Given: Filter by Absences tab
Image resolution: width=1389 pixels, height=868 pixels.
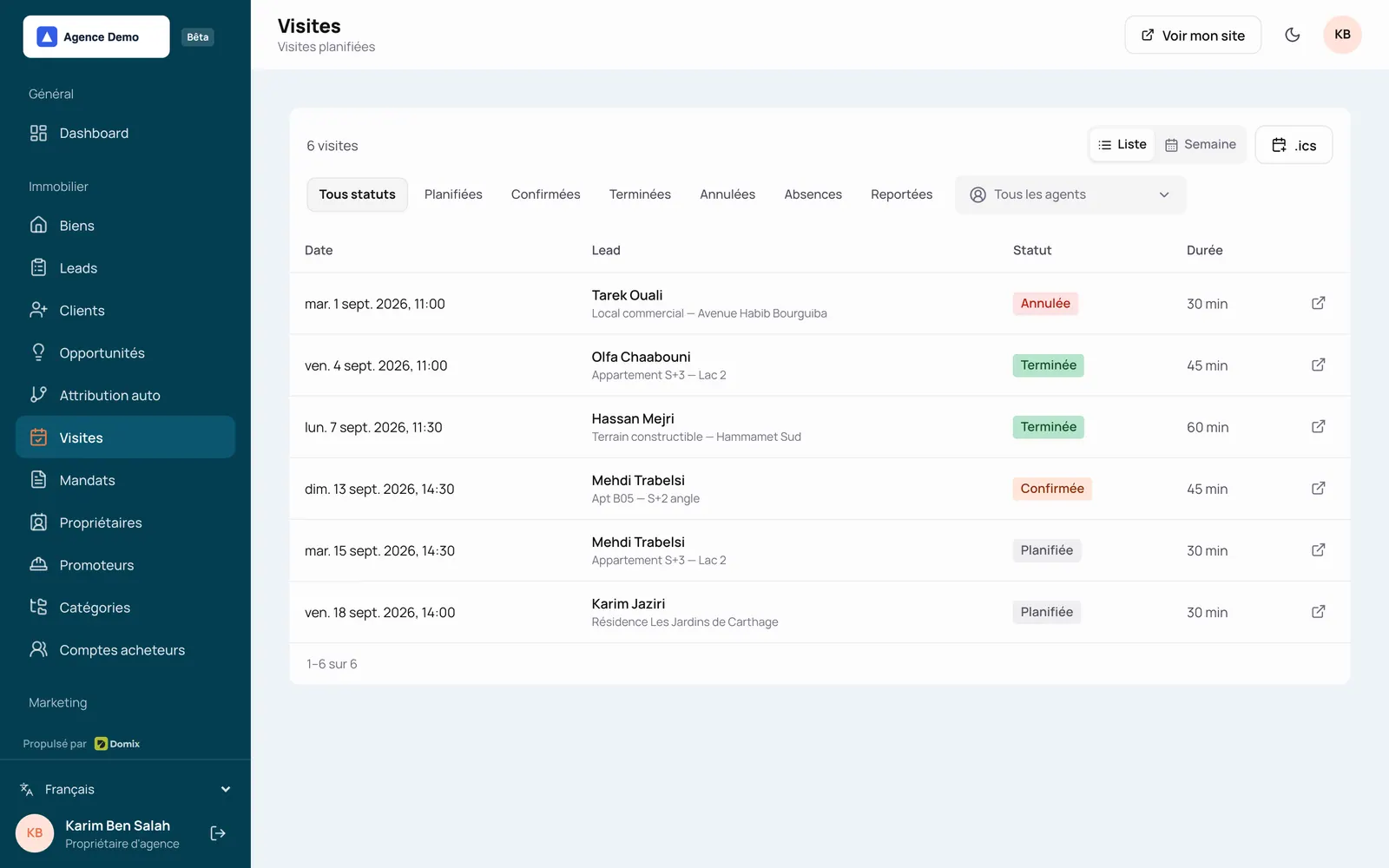Looking at the screenshot, I should 813,194.
